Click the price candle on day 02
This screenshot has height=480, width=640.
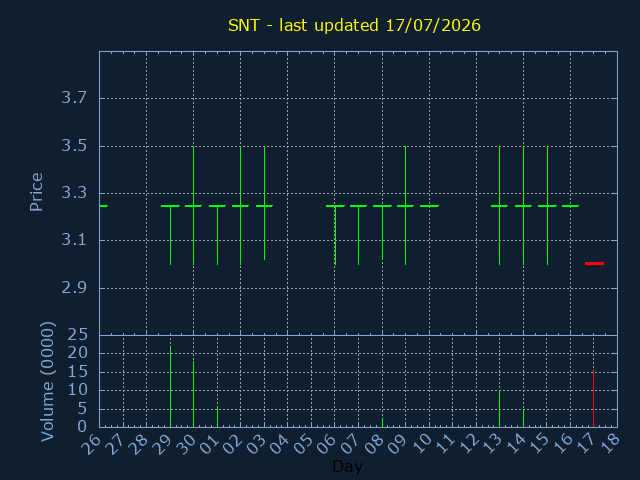click(240, 206)
